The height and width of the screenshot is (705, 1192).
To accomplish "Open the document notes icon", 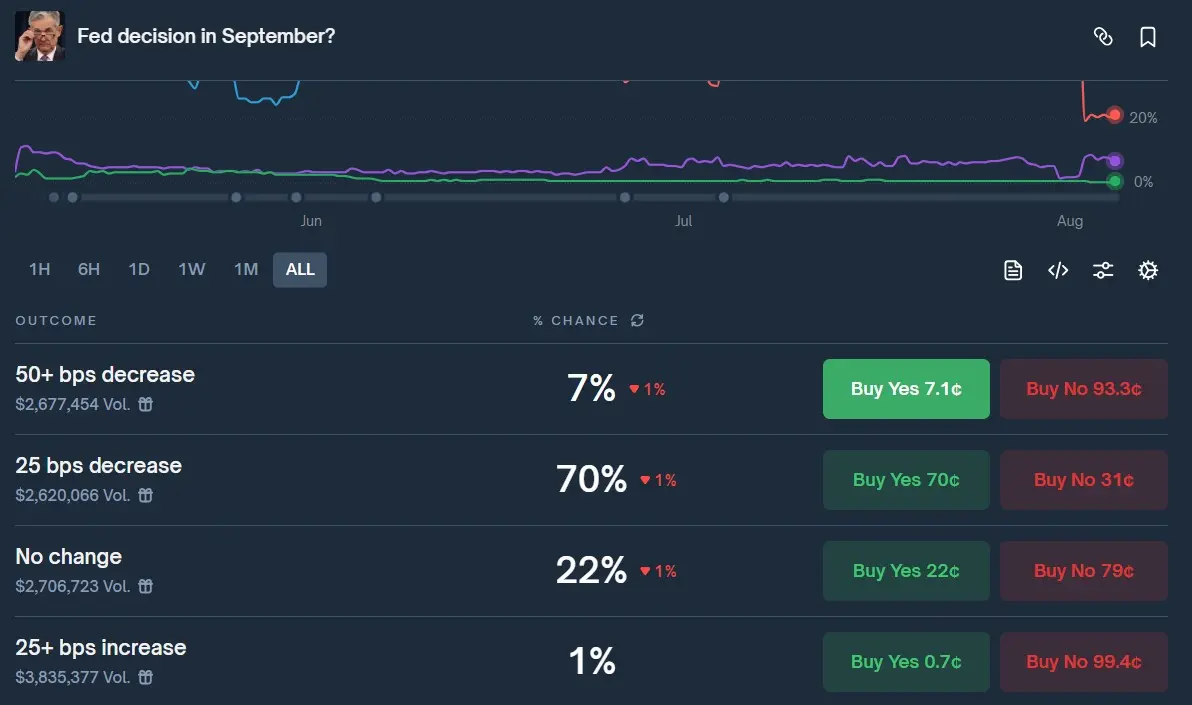I will pos(1013,270).
